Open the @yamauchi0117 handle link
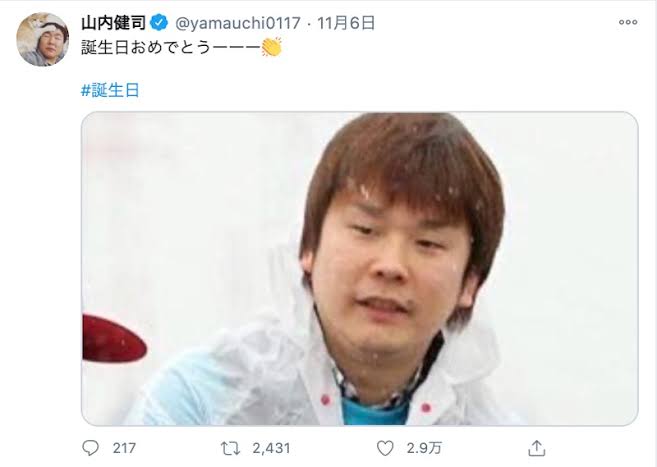The height and width of the screenshot is (467, 657). pos(238,23)
